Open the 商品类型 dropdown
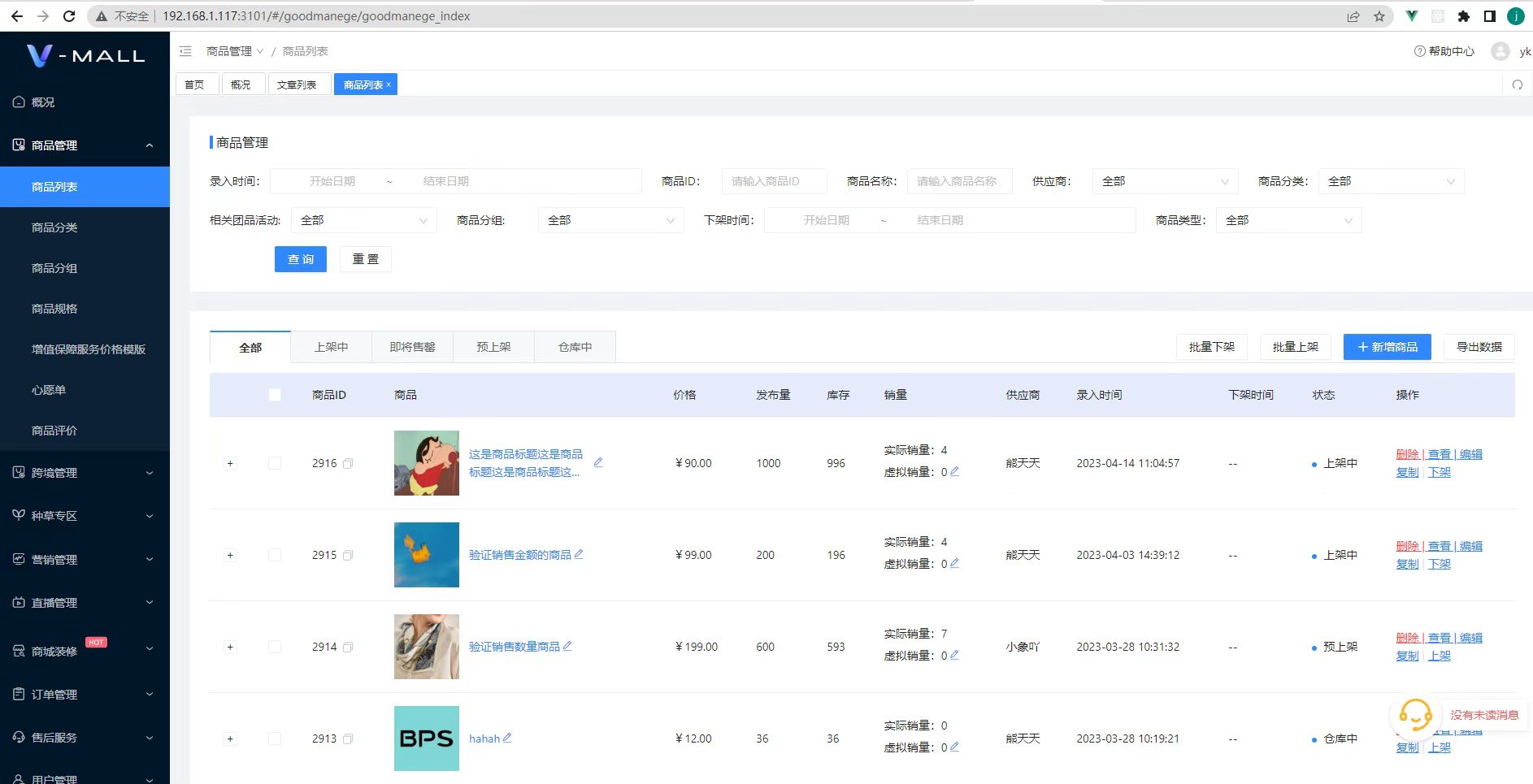Viewport: 1533px width, 784px height. 1288,220
